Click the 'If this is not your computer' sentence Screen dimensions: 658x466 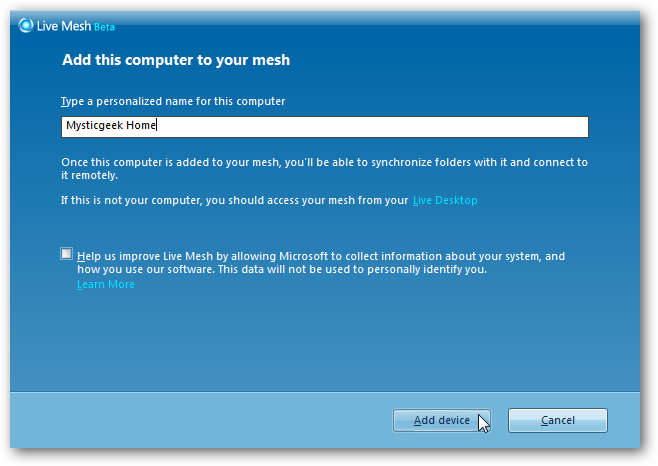tap(235, 201)
